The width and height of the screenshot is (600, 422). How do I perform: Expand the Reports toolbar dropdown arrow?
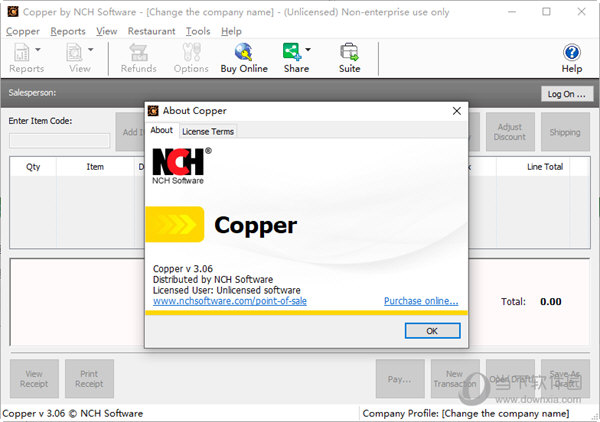(x=38, y=49)
